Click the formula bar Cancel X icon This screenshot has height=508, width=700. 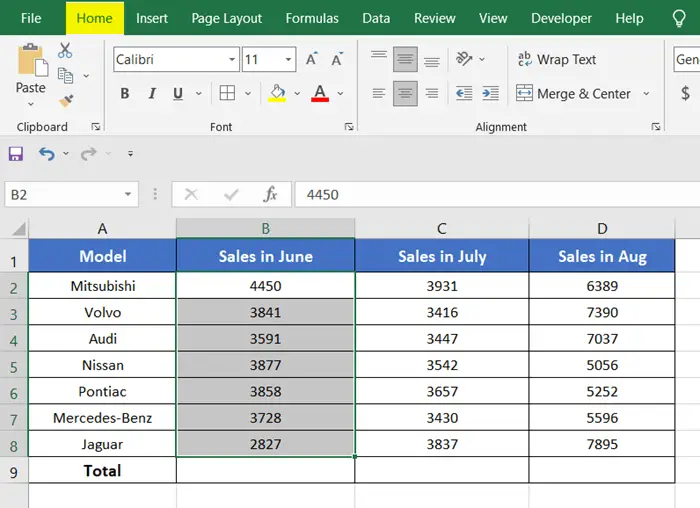191,195
